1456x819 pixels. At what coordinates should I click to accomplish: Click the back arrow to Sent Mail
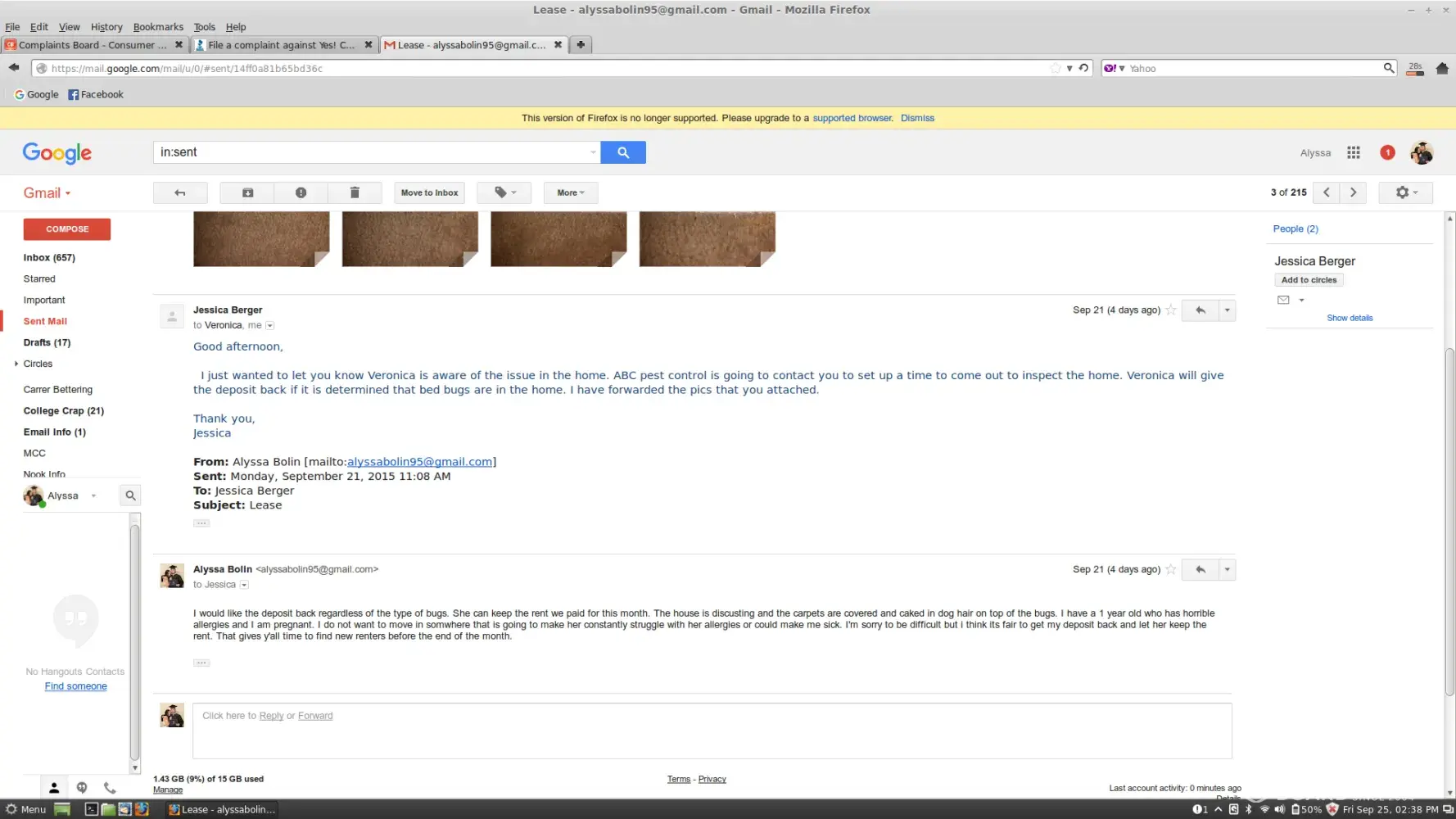pos(180,192)
